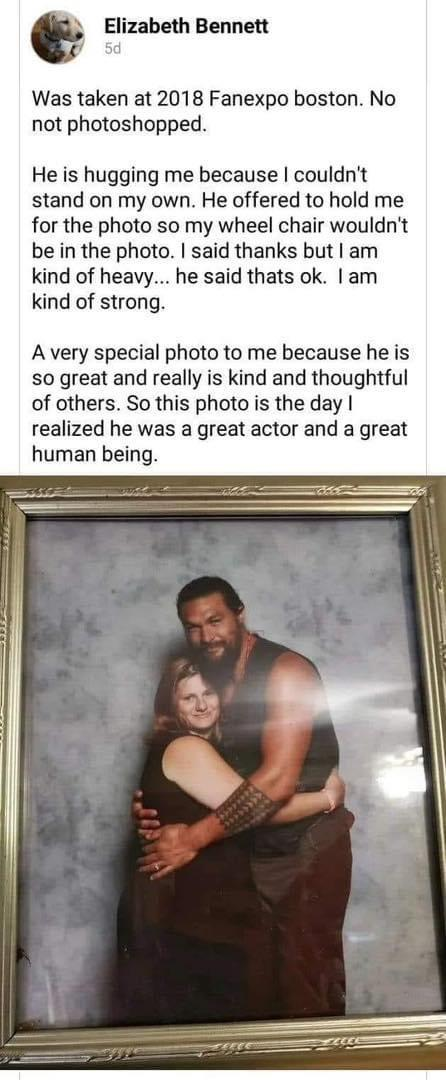Click the 5d post timestamp
Image resolution: width=446 pixels, height=1080 pixels.
point(112,50)
